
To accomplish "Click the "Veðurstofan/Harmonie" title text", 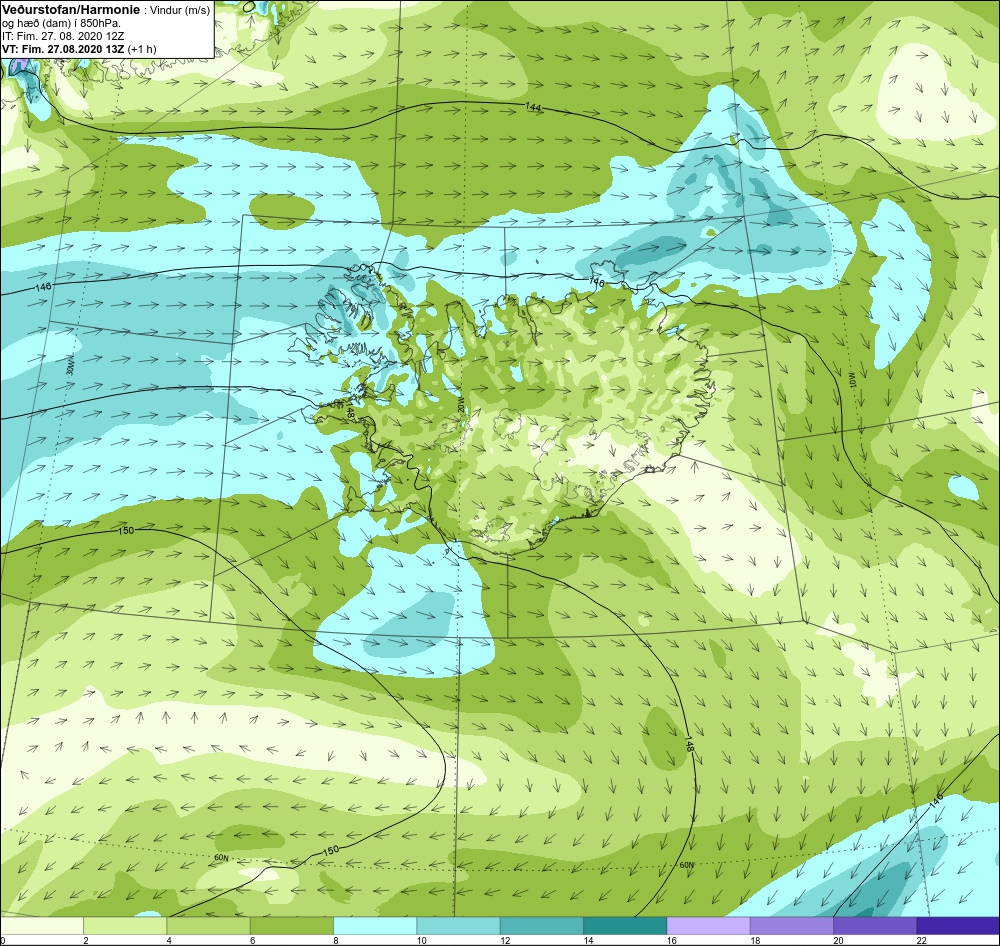I will point(70,10).
